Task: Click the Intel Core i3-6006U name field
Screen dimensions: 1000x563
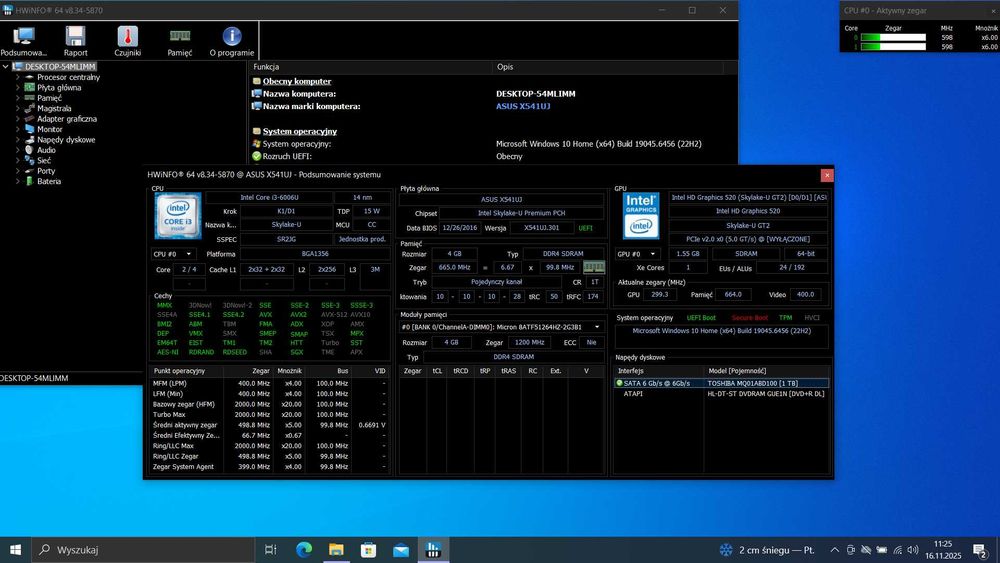Action: pyautogui.click(x=269, y=198)
